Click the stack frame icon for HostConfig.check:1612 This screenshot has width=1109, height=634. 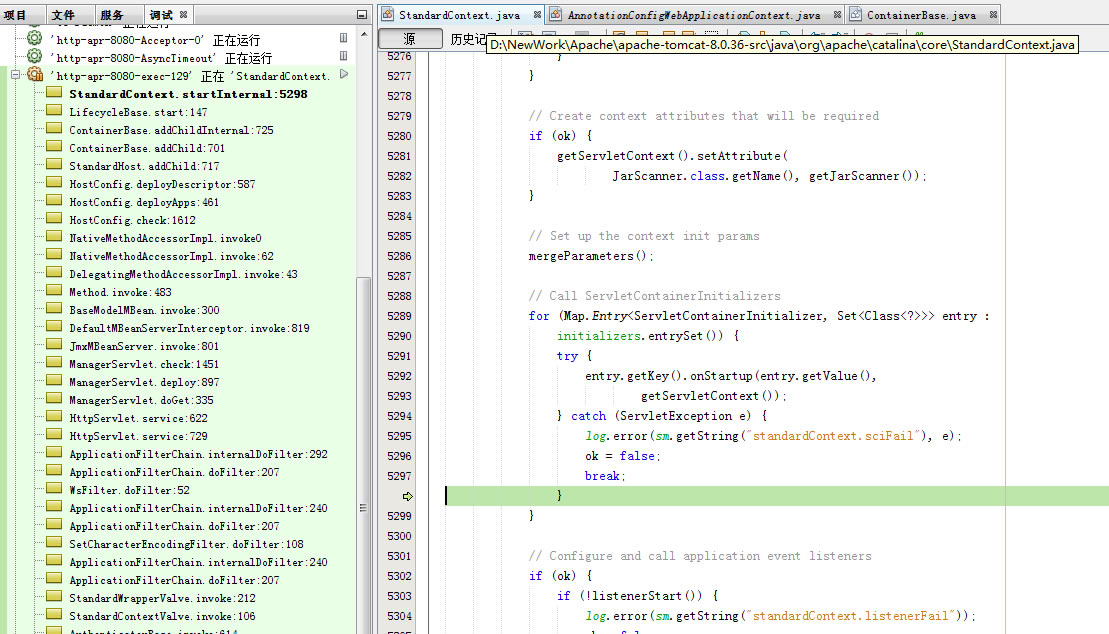point(54,218)
